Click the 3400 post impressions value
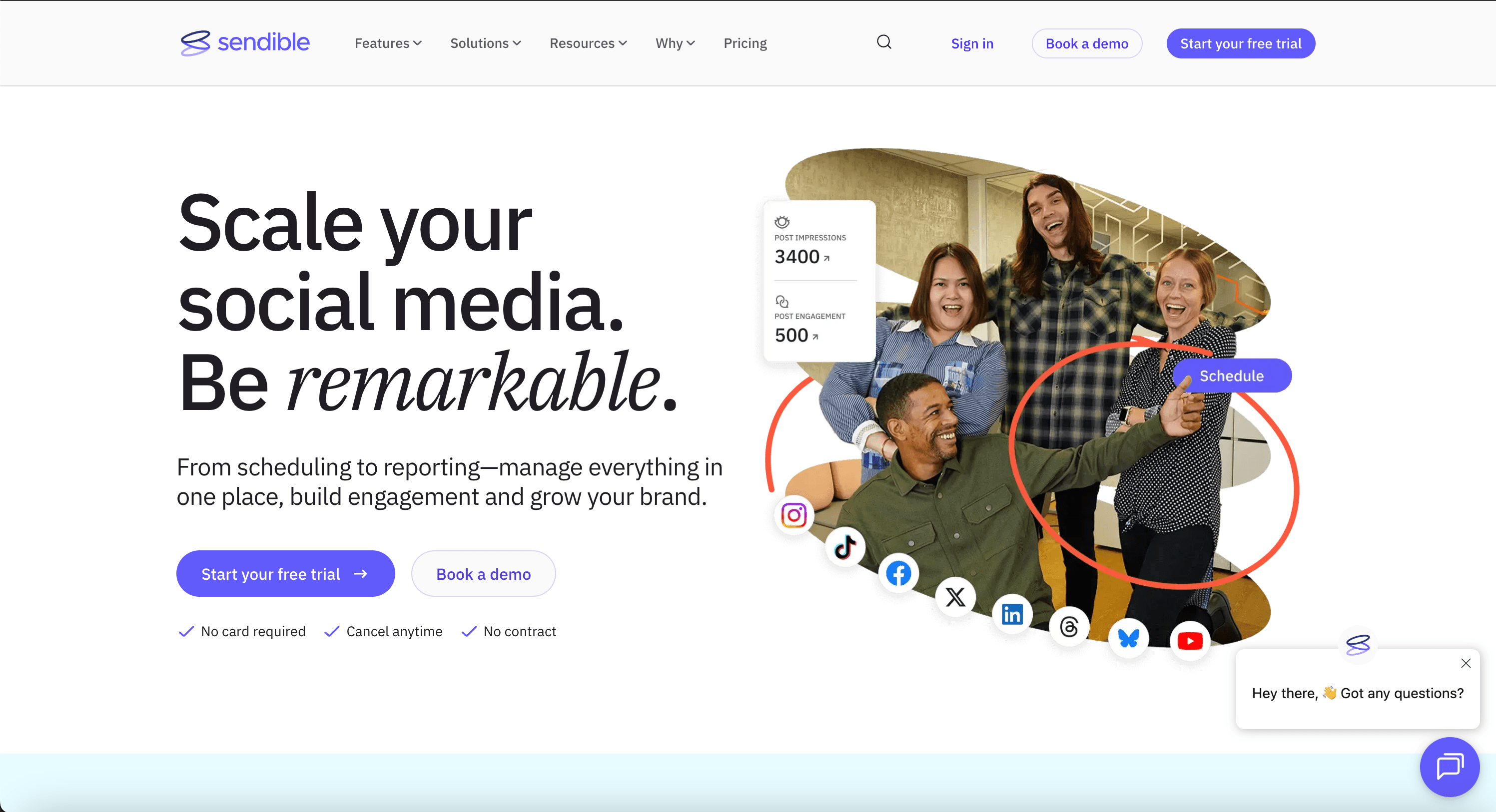 point(797,257)
